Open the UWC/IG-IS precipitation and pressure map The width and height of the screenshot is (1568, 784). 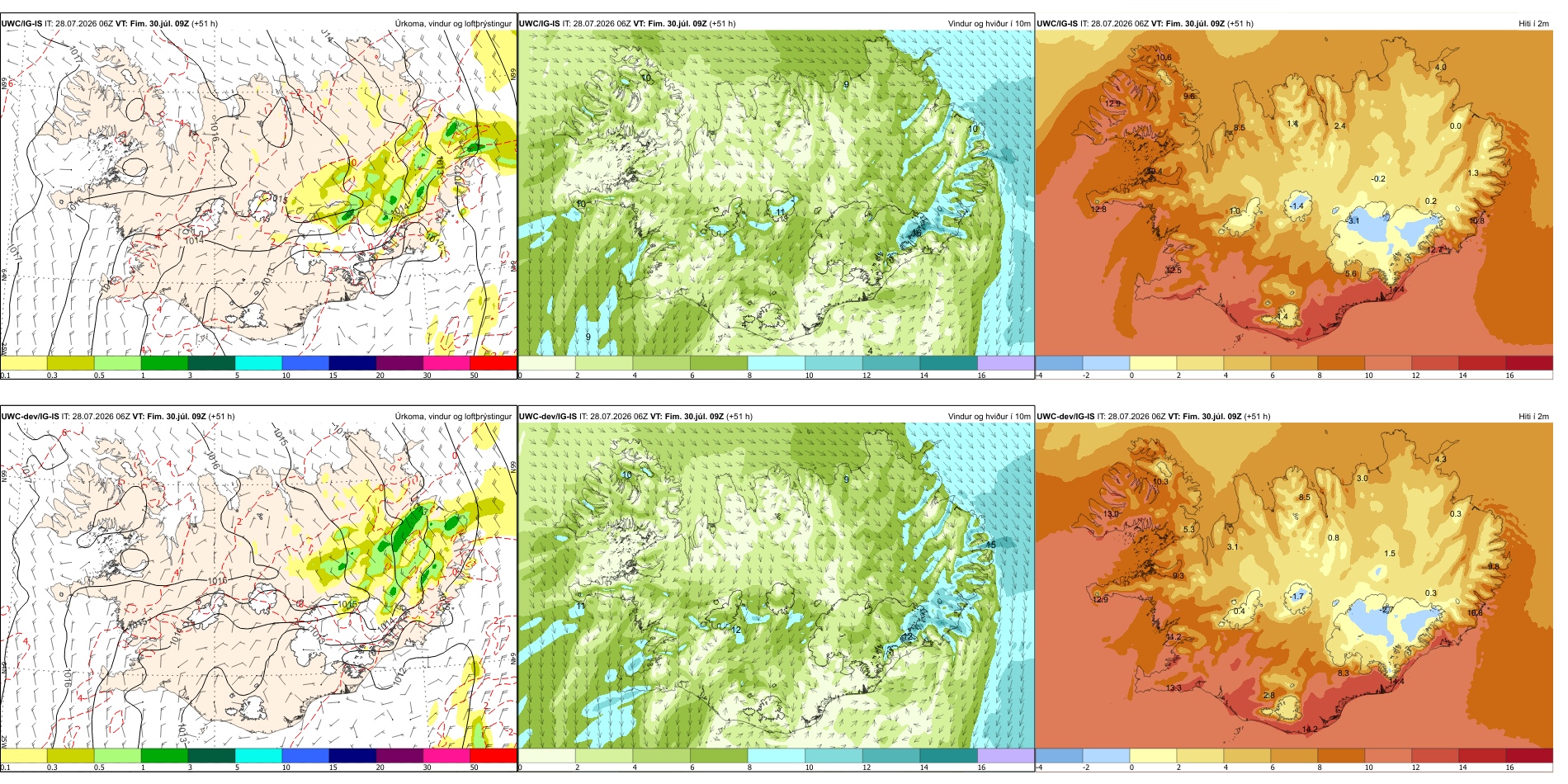[258, 193]
